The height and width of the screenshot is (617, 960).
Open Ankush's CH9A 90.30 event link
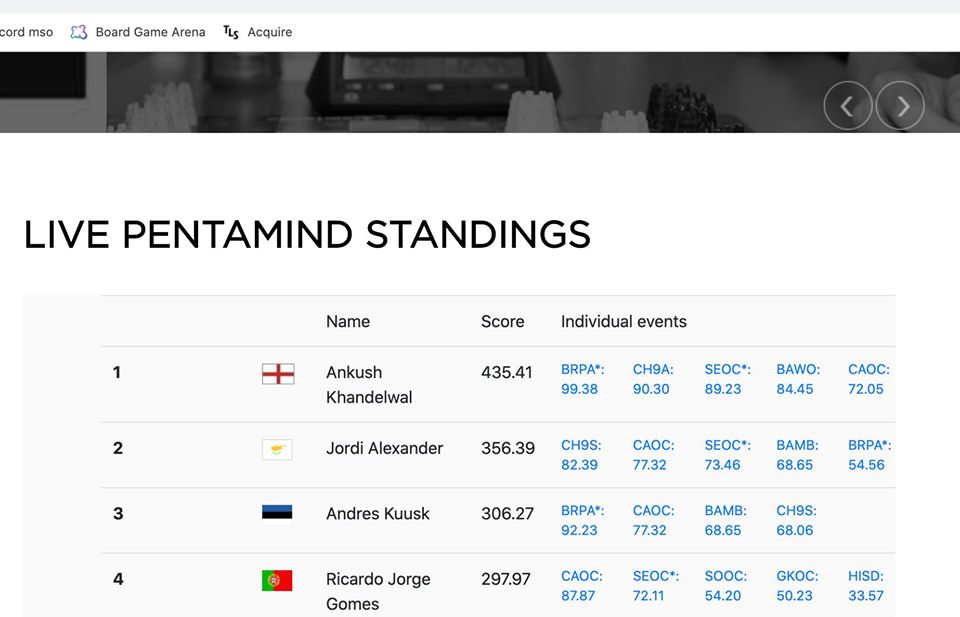[653, 379]
